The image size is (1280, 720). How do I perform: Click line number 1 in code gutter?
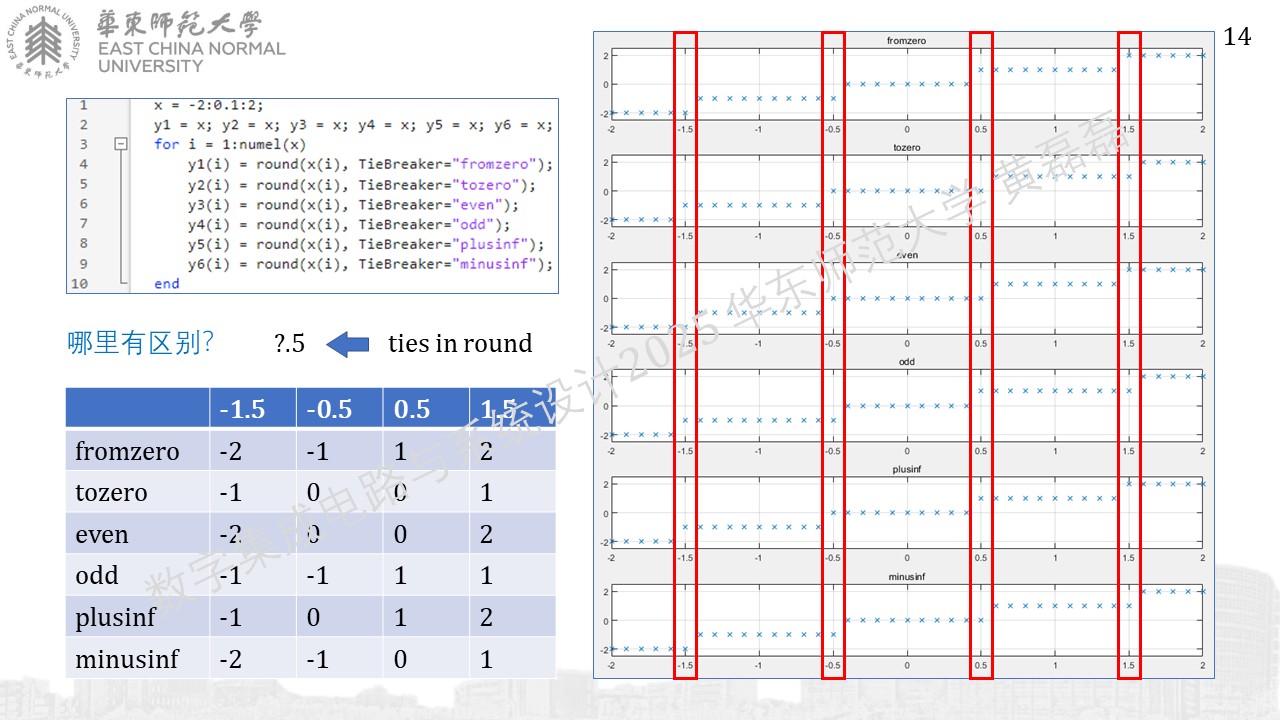click(83, 105)
